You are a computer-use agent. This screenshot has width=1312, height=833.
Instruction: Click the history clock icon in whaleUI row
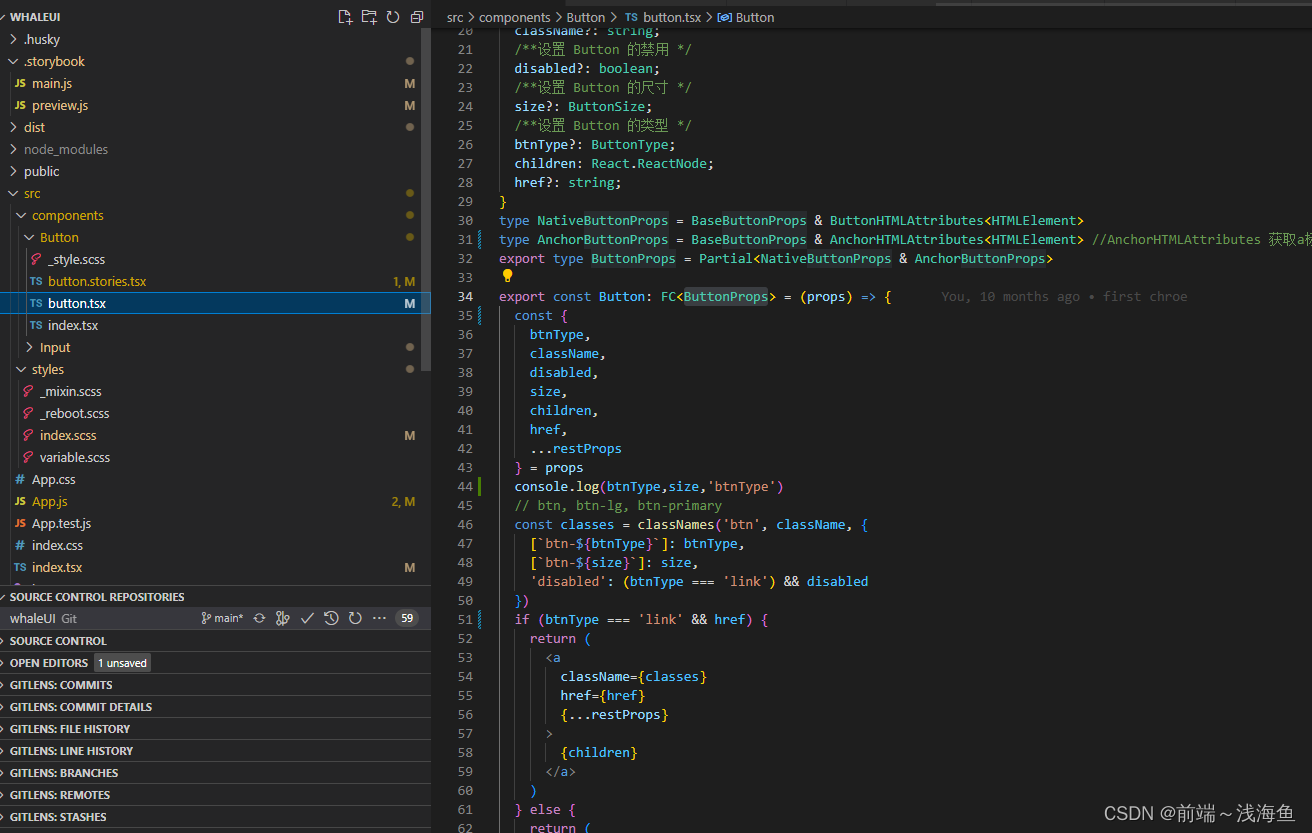pyautogui.click(x=331, y=618)
